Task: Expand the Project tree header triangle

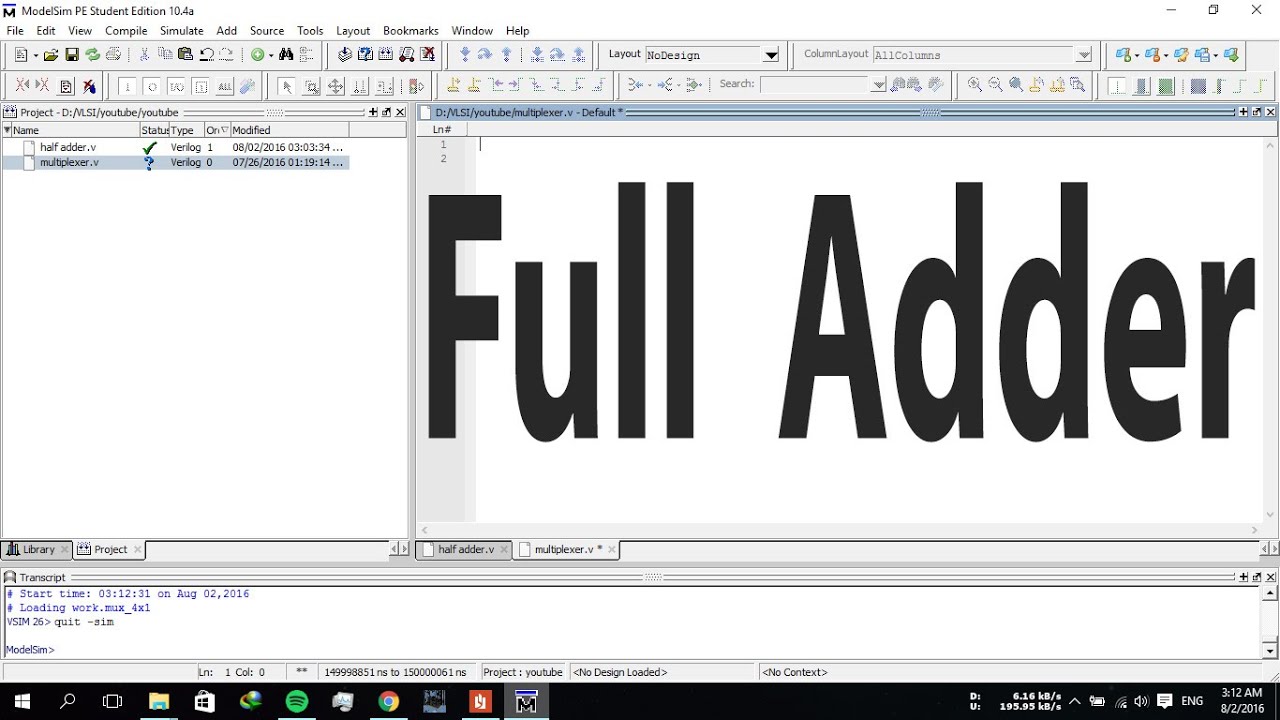Action: point(7,130)
